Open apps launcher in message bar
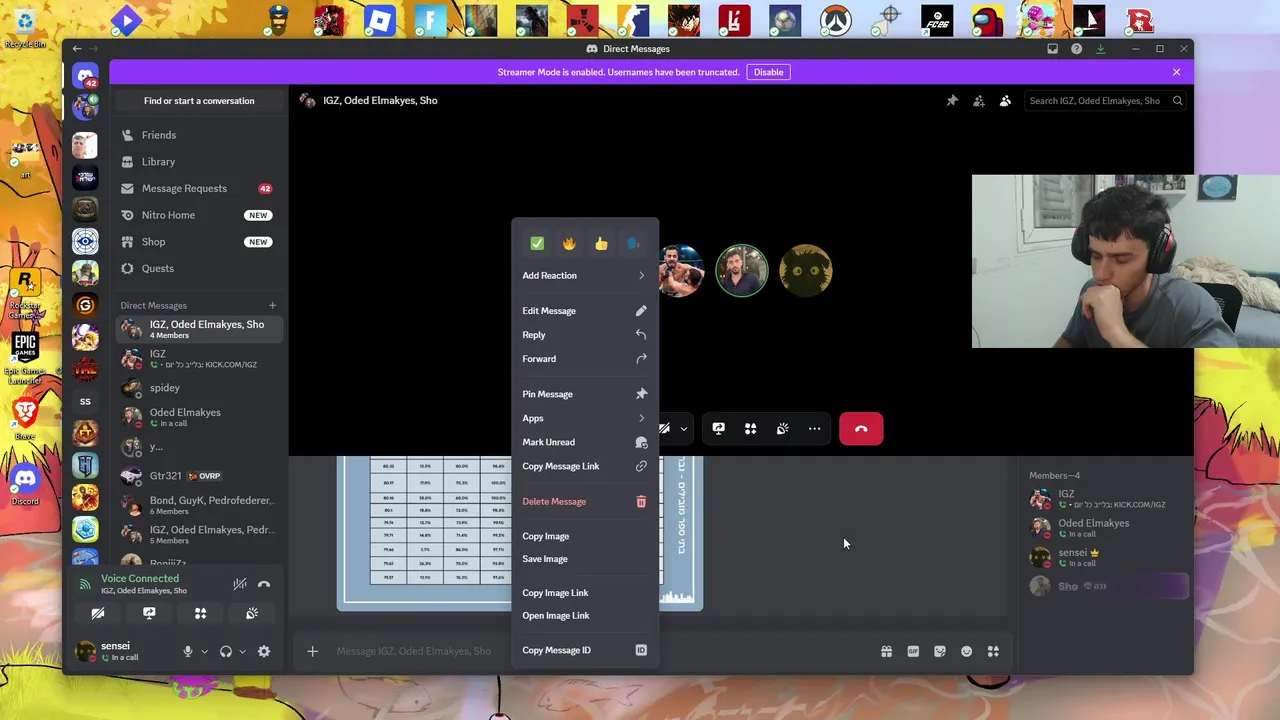This screenshot has width=1280, height=720. tap(993, 651)
